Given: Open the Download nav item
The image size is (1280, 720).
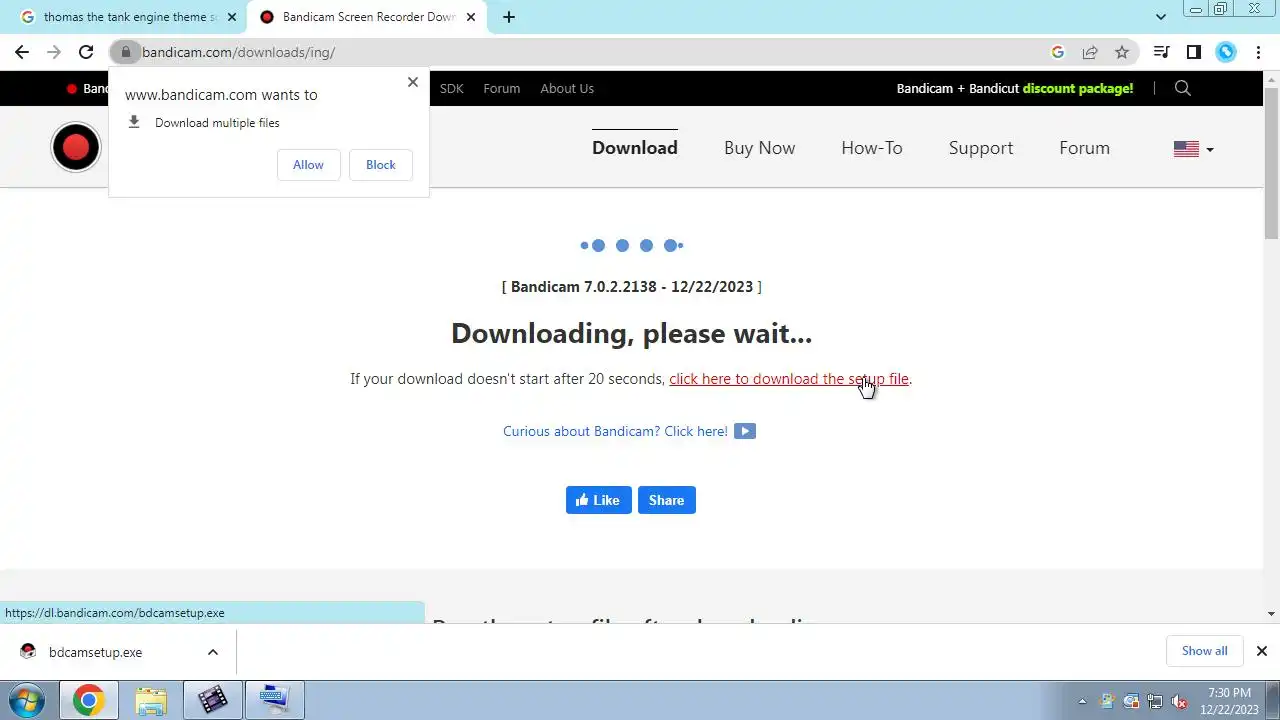Looking at the screenshot, I should (635, 148).
